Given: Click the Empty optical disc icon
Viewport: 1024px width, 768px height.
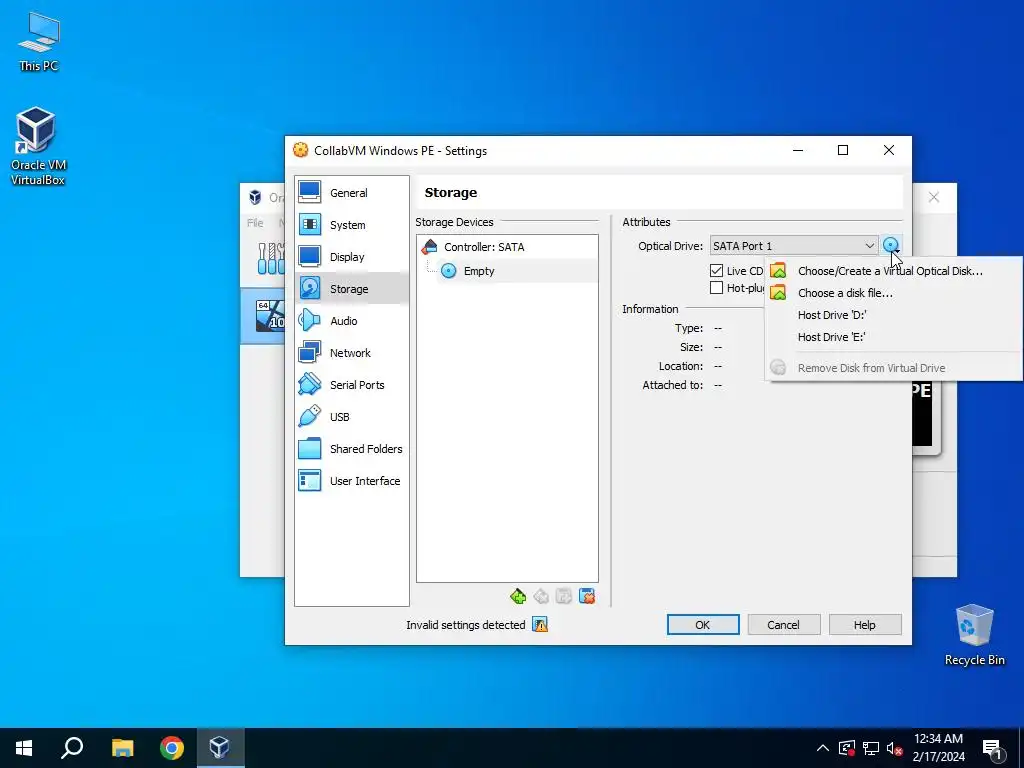Looking at the screenshot, I should click(x=449, y=271).
